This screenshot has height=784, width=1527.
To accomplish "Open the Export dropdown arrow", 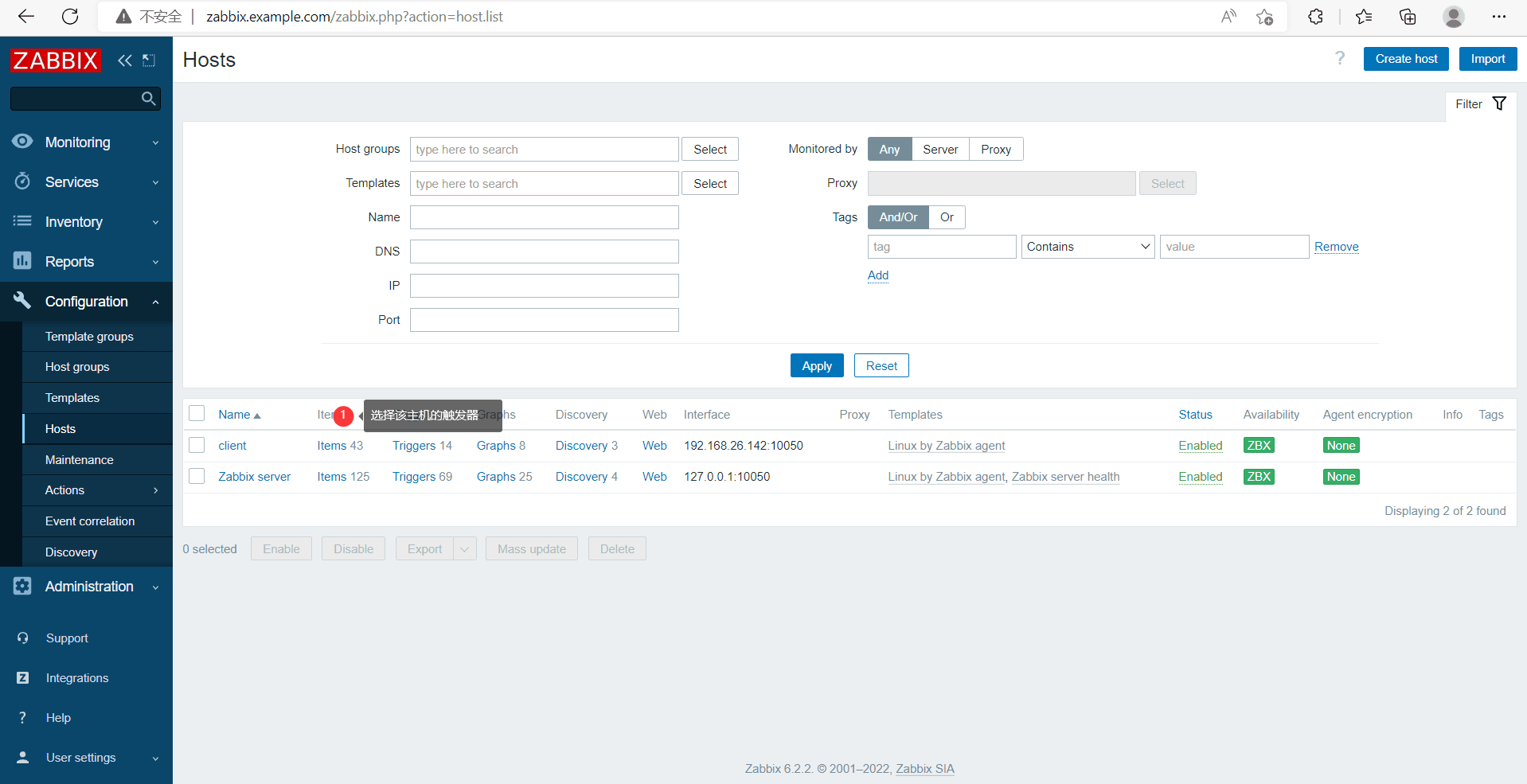I will coord(465,549).
